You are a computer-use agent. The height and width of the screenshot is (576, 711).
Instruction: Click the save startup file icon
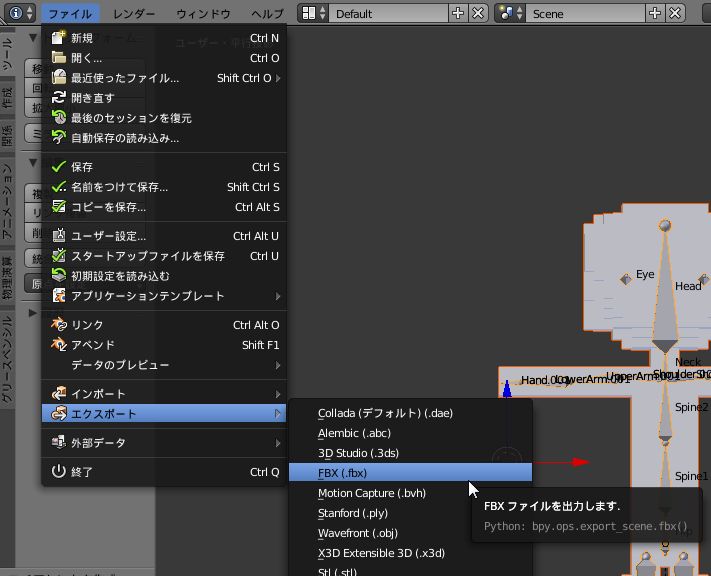point(58,256)
